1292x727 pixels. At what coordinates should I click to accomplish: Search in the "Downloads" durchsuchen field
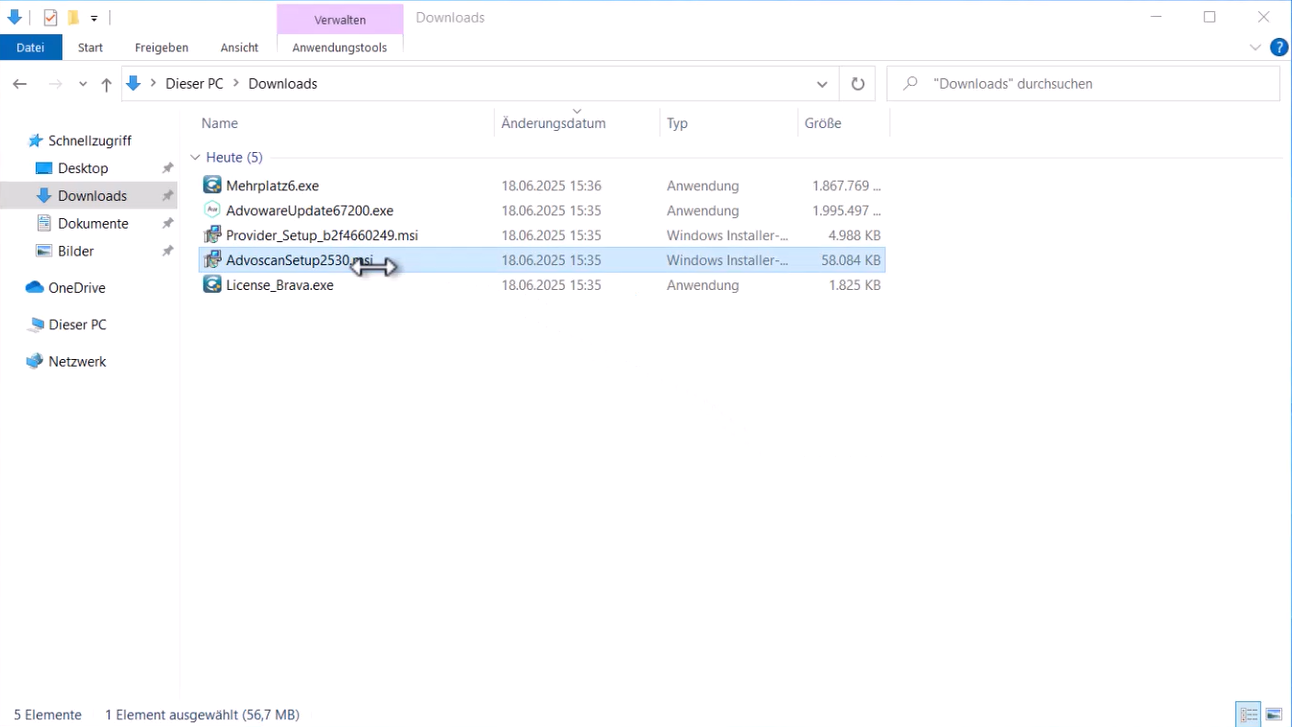(1083, 84)
